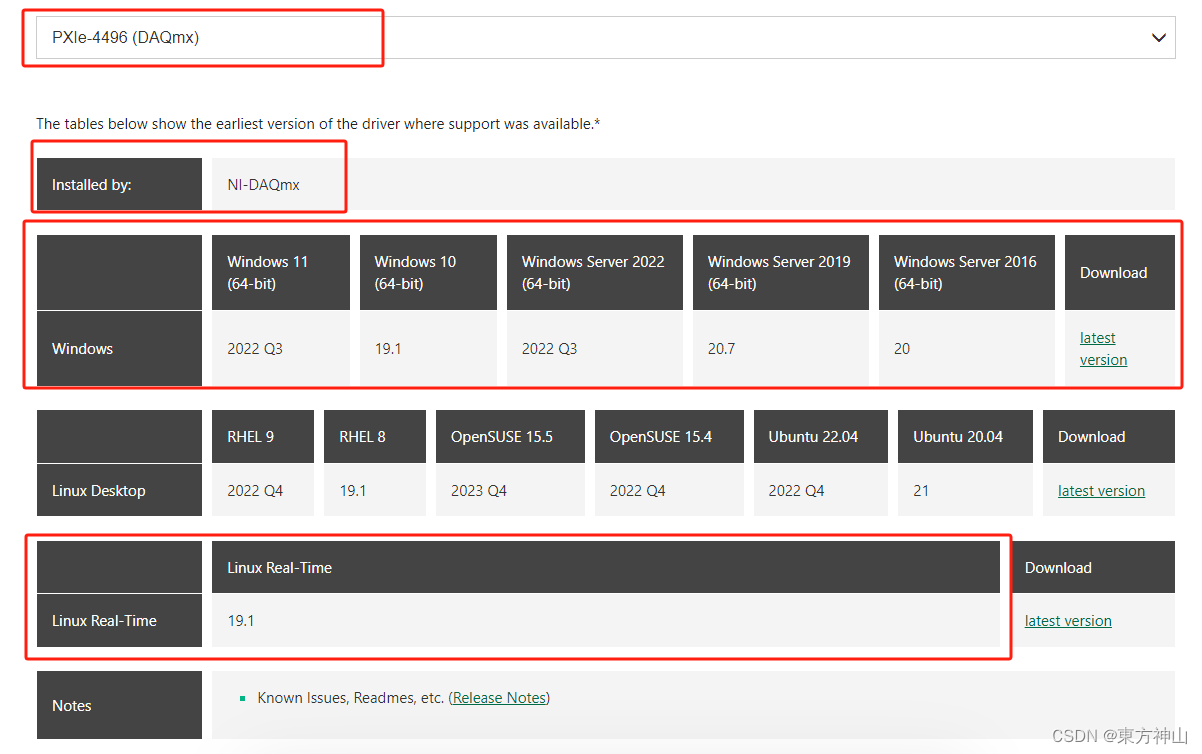Click the Known Issues, Readmes, etc. text

click(351, 698)
